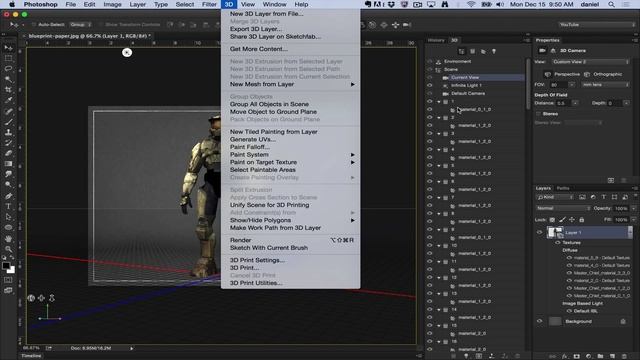Add a layer mask from Layers panel
Image resolution: width=640 pixels, height=360 pixels.
576,356
